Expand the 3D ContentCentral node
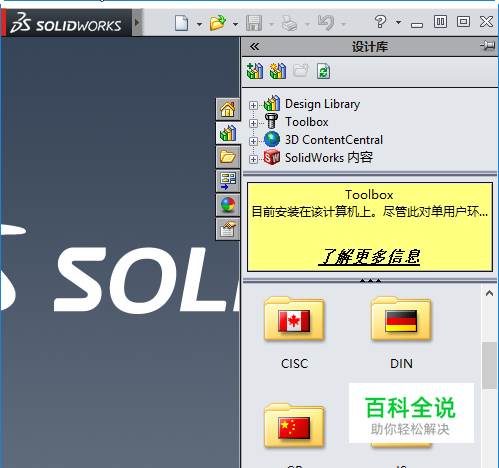Image resolution: width=499 pixels, height=468 pixels. tap(253, 141)
